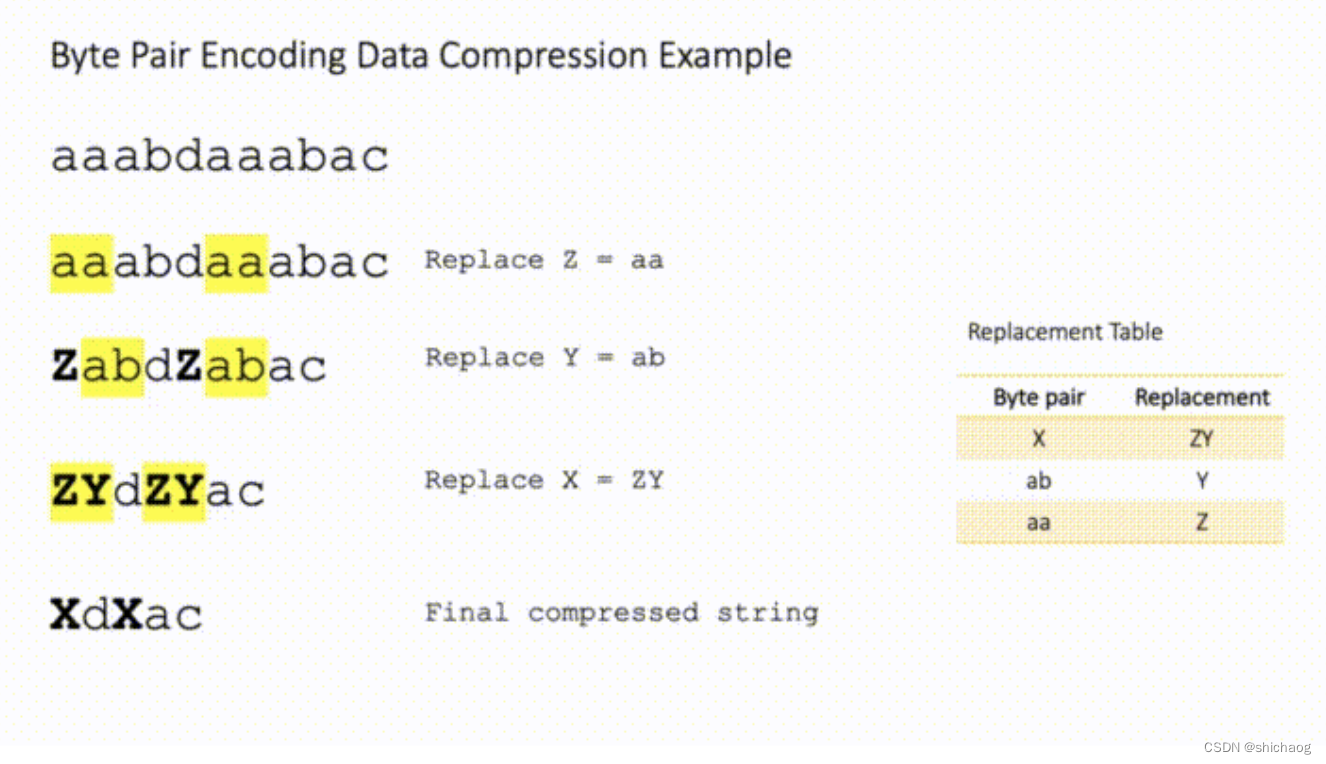Click the "aa" cell in the replacement table
1326x764 pixels.
(x=1038, y=522)
